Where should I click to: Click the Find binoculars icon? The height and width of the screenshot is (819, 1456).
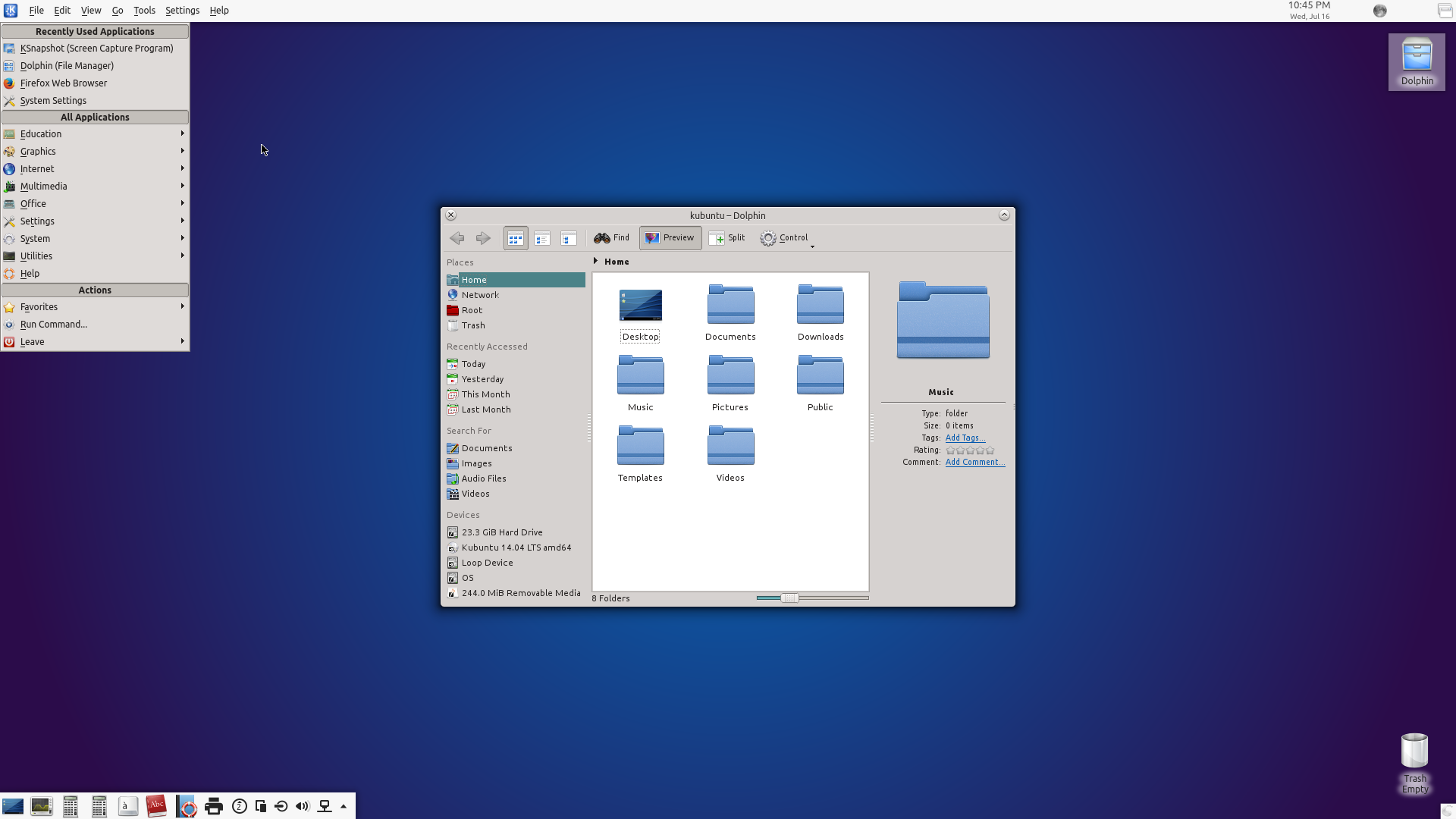point(602,238)
